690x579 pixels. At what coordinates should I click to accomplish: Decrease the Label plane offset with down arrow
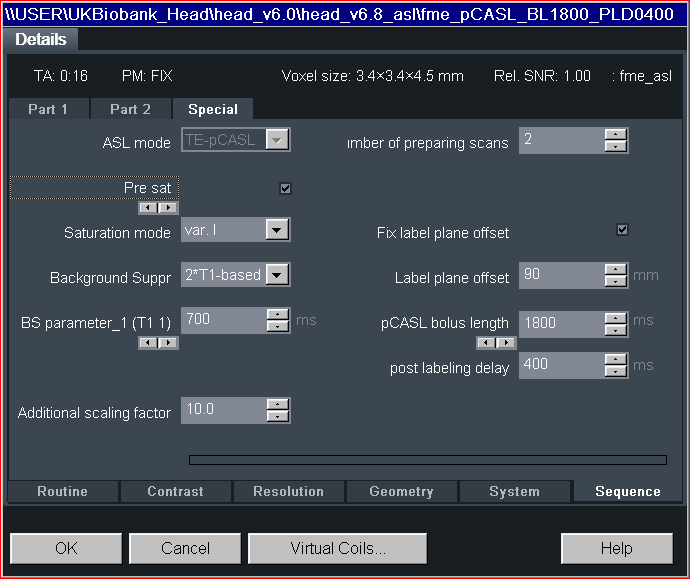pos(616,283)
